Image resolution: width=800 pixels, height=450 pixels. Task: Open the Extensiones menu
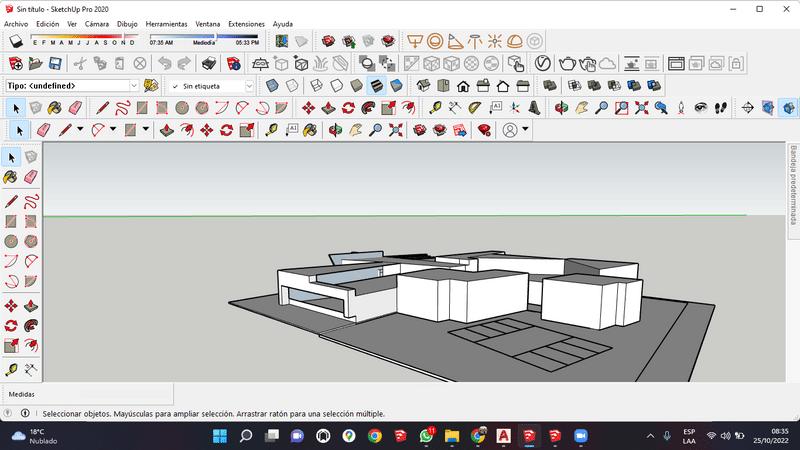(246, 24)
